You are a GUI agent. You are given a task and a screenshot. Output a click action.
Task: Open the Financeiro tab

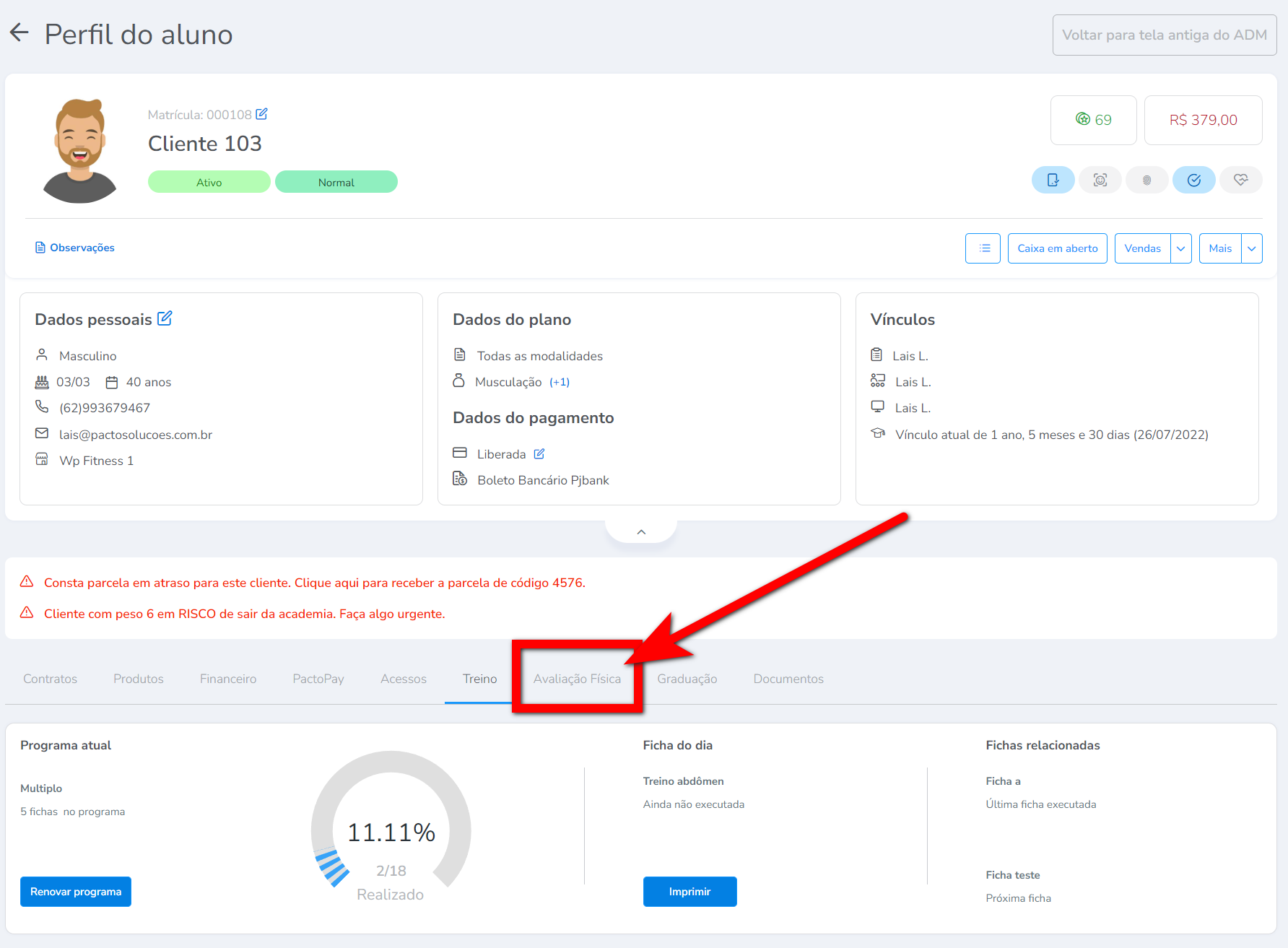[x=228, y=679]
